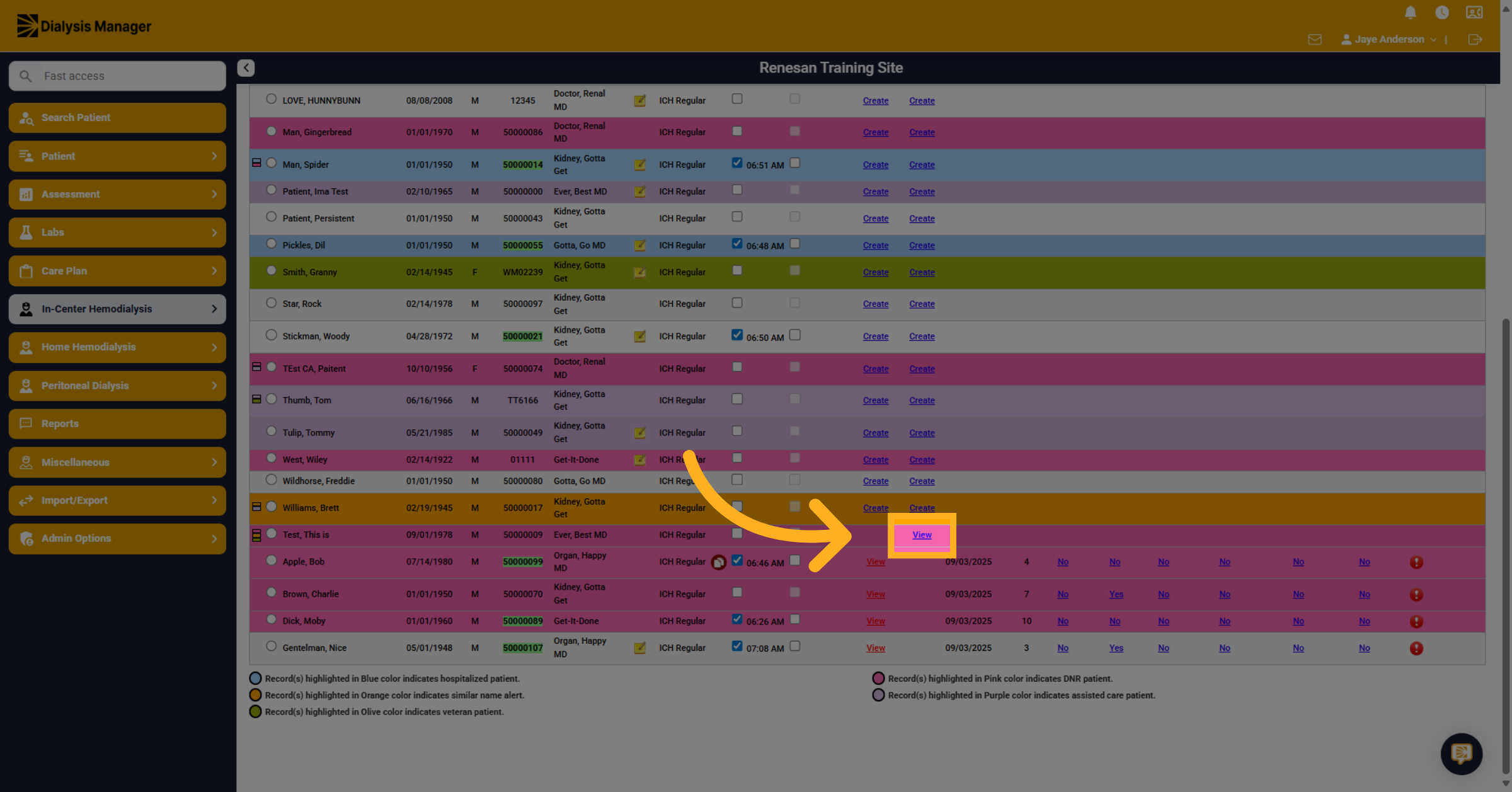Click the logout icon
The image size is (1512, 792).
[x=1475, y=40]
